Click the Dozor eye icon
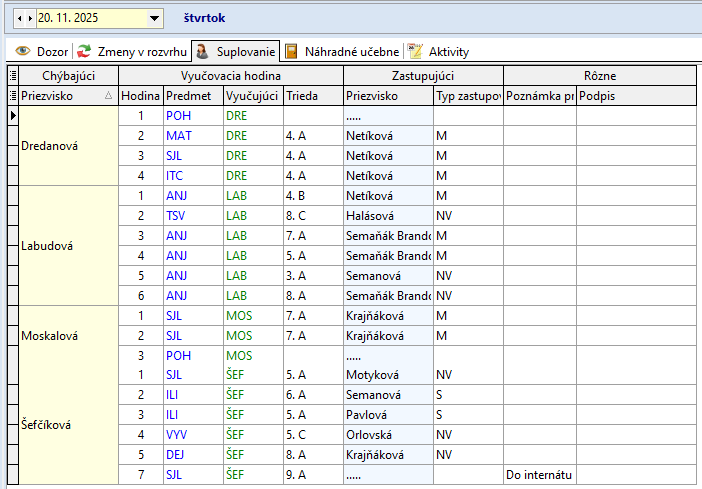 pos(22,51)
